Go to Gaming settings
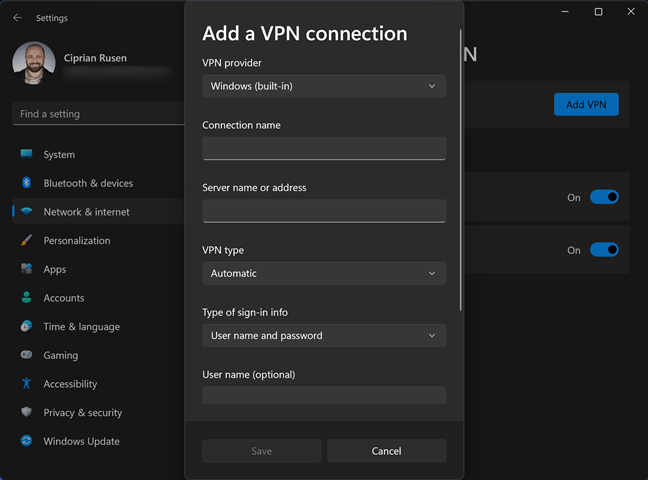This screenshot has height=480, width=648. (98, 355)
